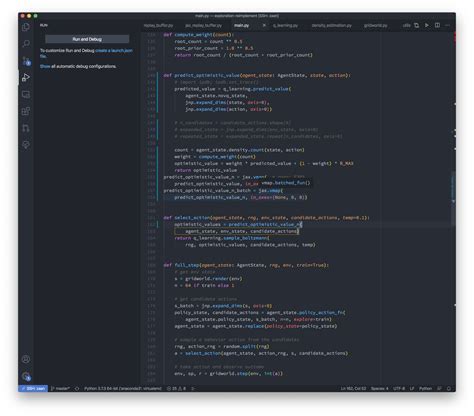Switch to the density_estimation.py tab
The image size is (474, 416).
pyautogui.click(x=332, y=26)
